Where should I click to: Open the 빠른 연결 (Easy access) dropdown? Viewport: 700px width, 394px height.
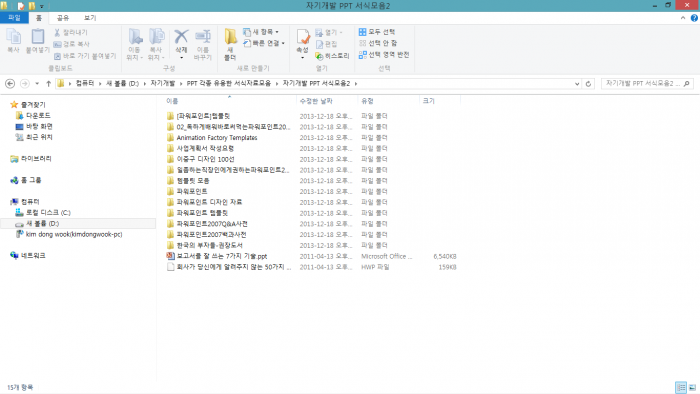coord(264,43)
